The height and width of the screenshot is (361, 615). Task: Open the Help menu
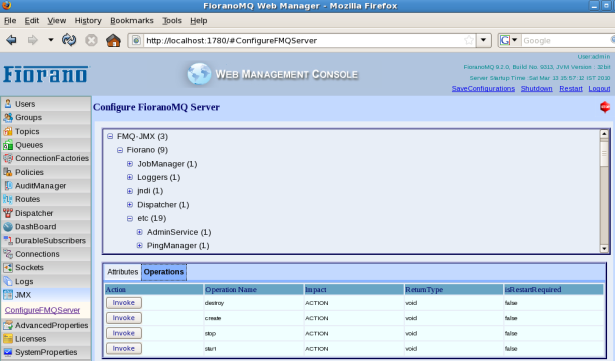click(x=198, y=20)
